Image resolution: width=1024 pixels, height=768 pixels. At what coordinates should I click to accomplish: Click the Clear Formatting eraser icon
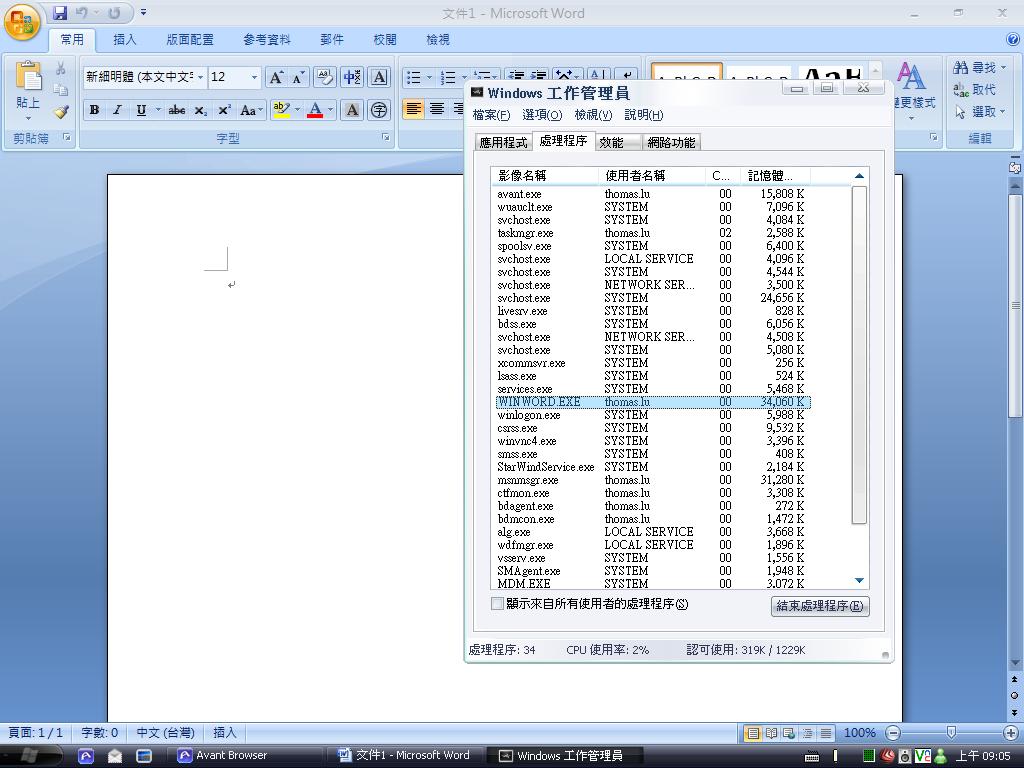click(324, 77)
